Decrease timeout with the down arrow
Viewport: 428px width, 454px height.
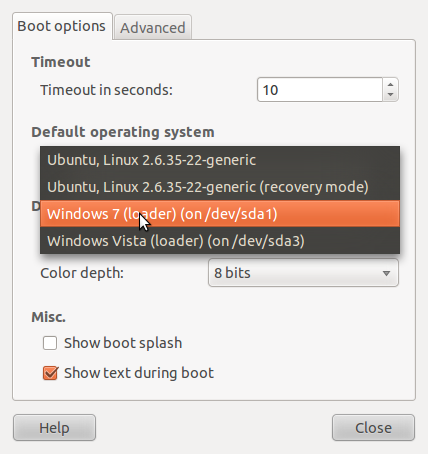390,95
